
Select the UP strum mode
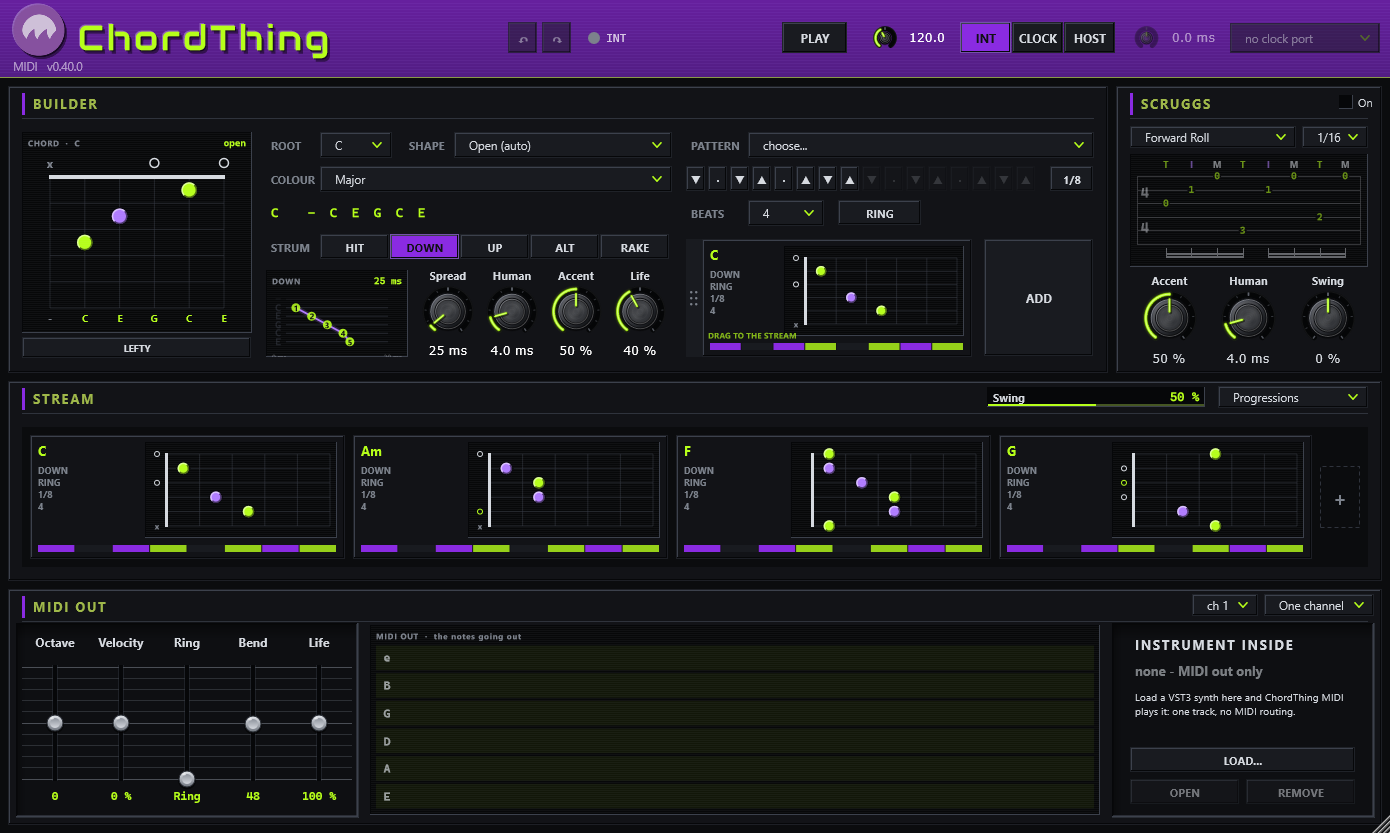click(495, 247)
